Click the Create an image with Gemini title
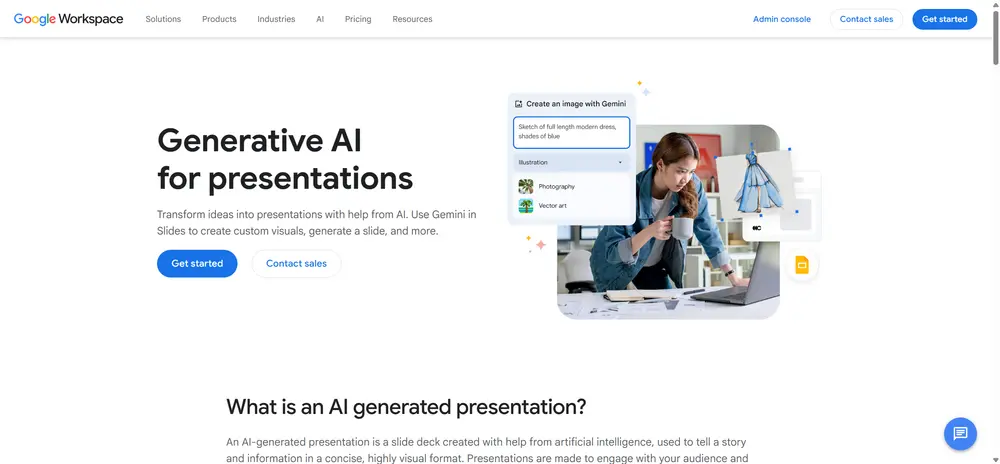Screen dimensions: 1000x464 pos(576,103)
